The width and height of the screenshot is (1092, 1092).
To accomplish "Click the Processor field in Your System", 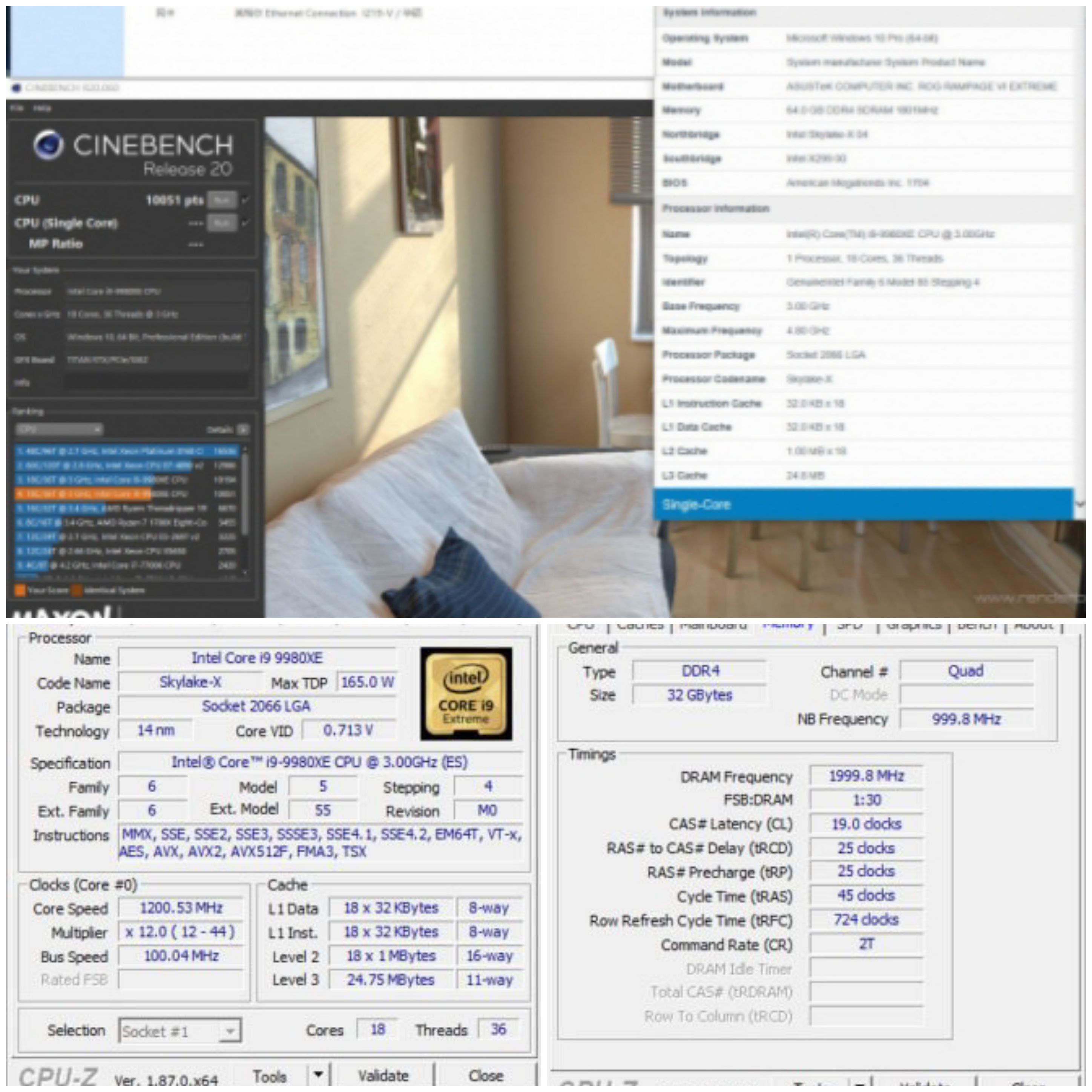I will pyautogui.click(x=156, y=291).
